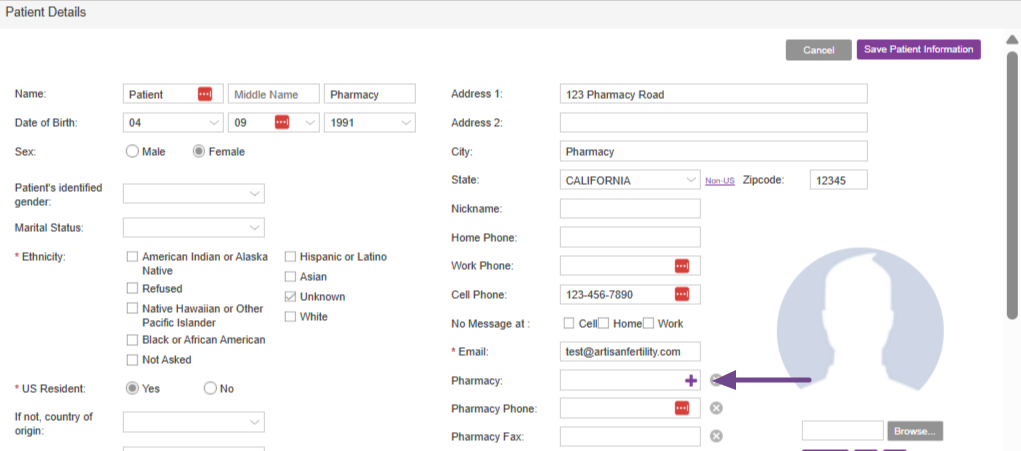This screenshot has height=451, width=1021.
Task: Click the red icon in the first Name field
Action: 205,94
